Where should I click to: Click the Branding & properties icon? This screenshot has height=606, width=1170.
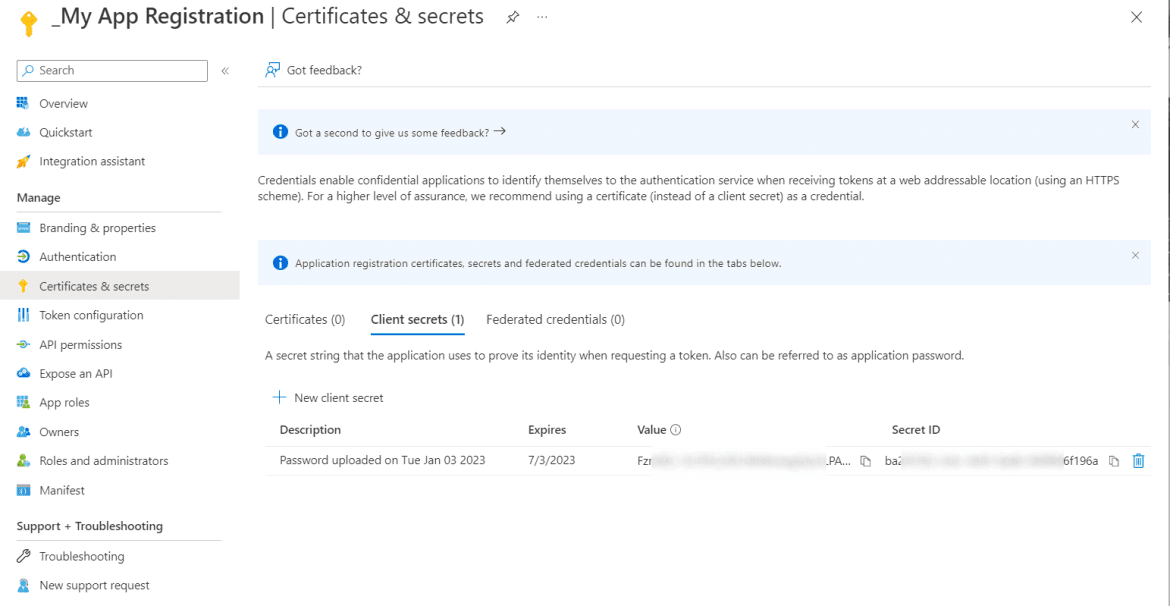23,228
